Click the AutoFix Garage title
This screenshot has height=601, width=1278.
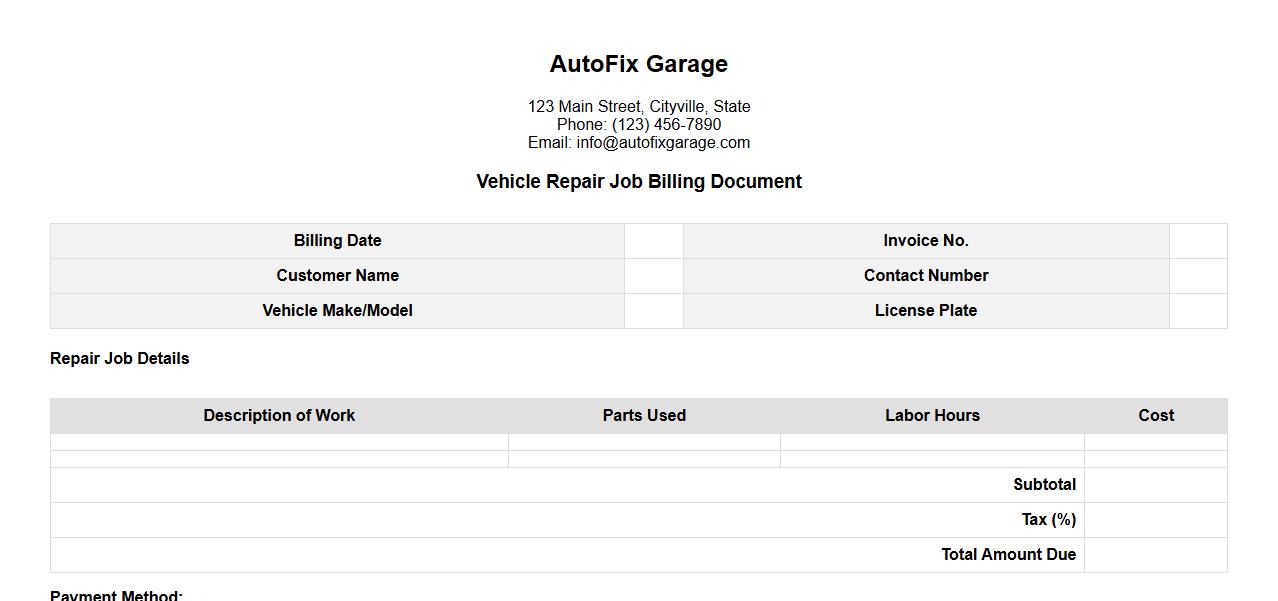[638, 64]
